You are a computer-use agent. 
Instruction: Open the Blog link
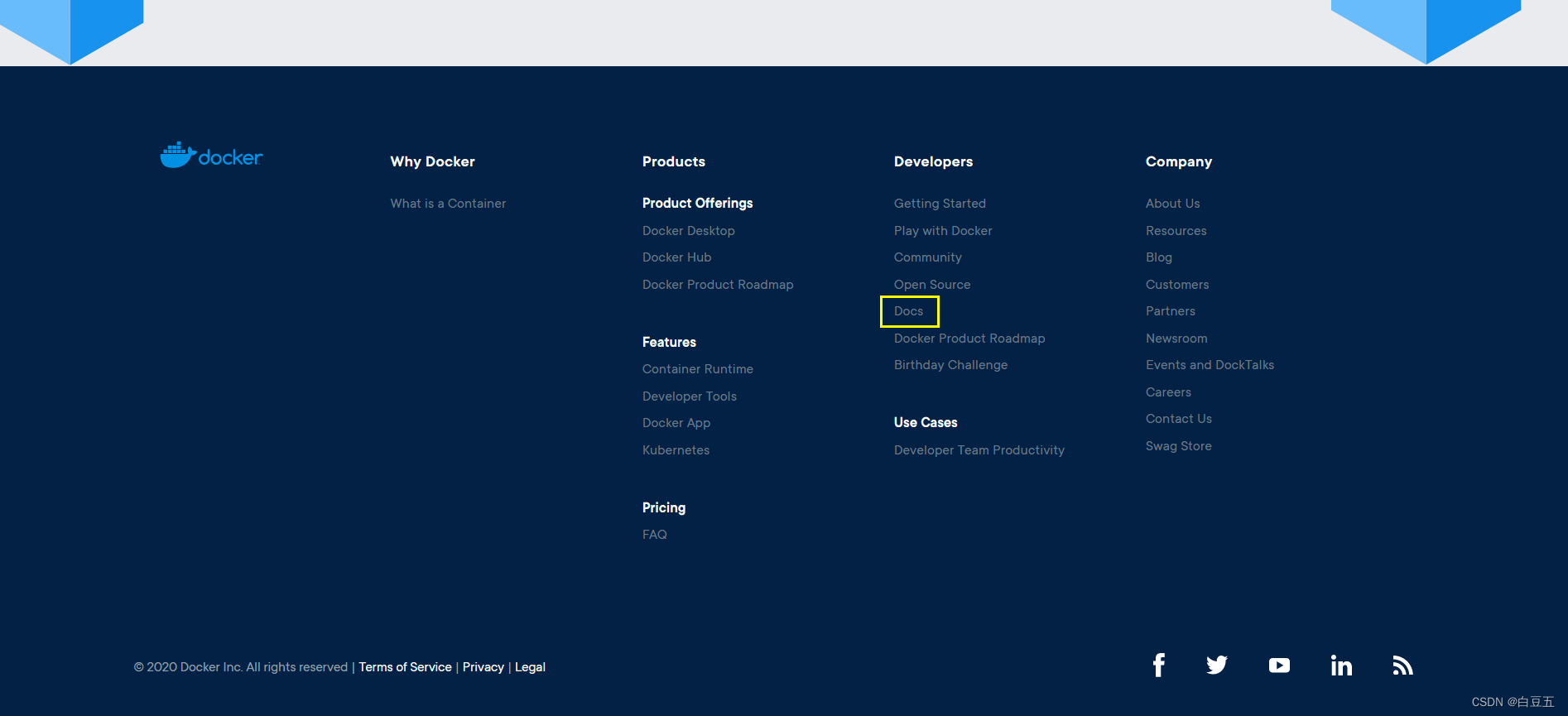(x=1159, y=257)
